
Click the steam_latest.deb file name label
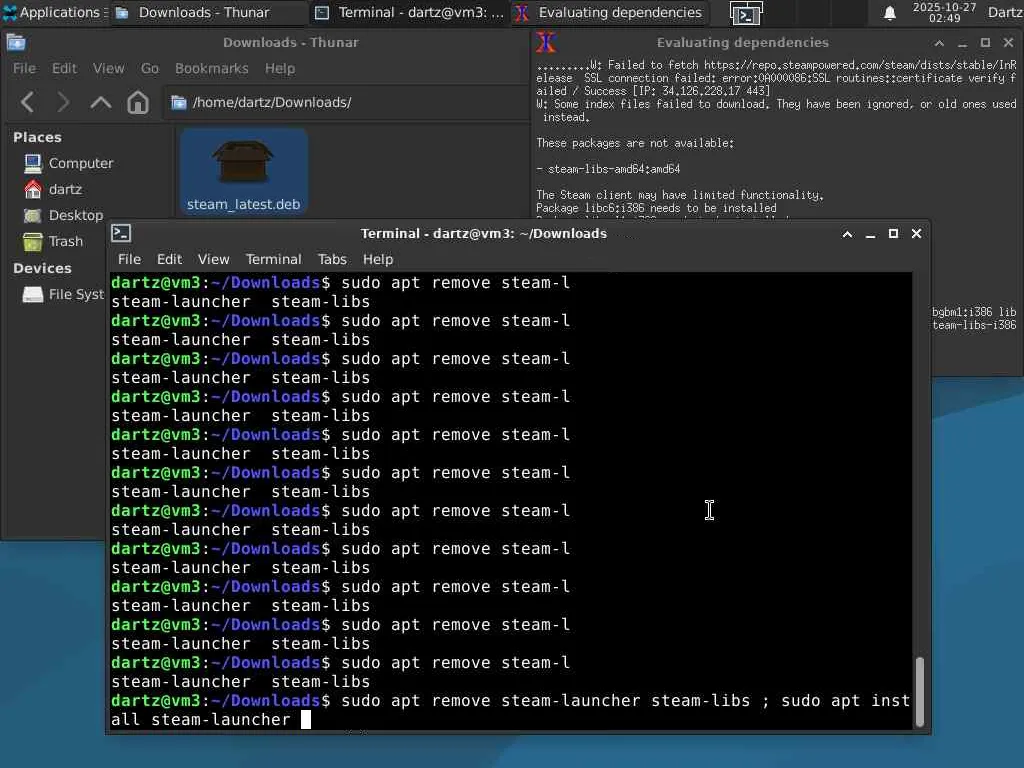(244, 204)
